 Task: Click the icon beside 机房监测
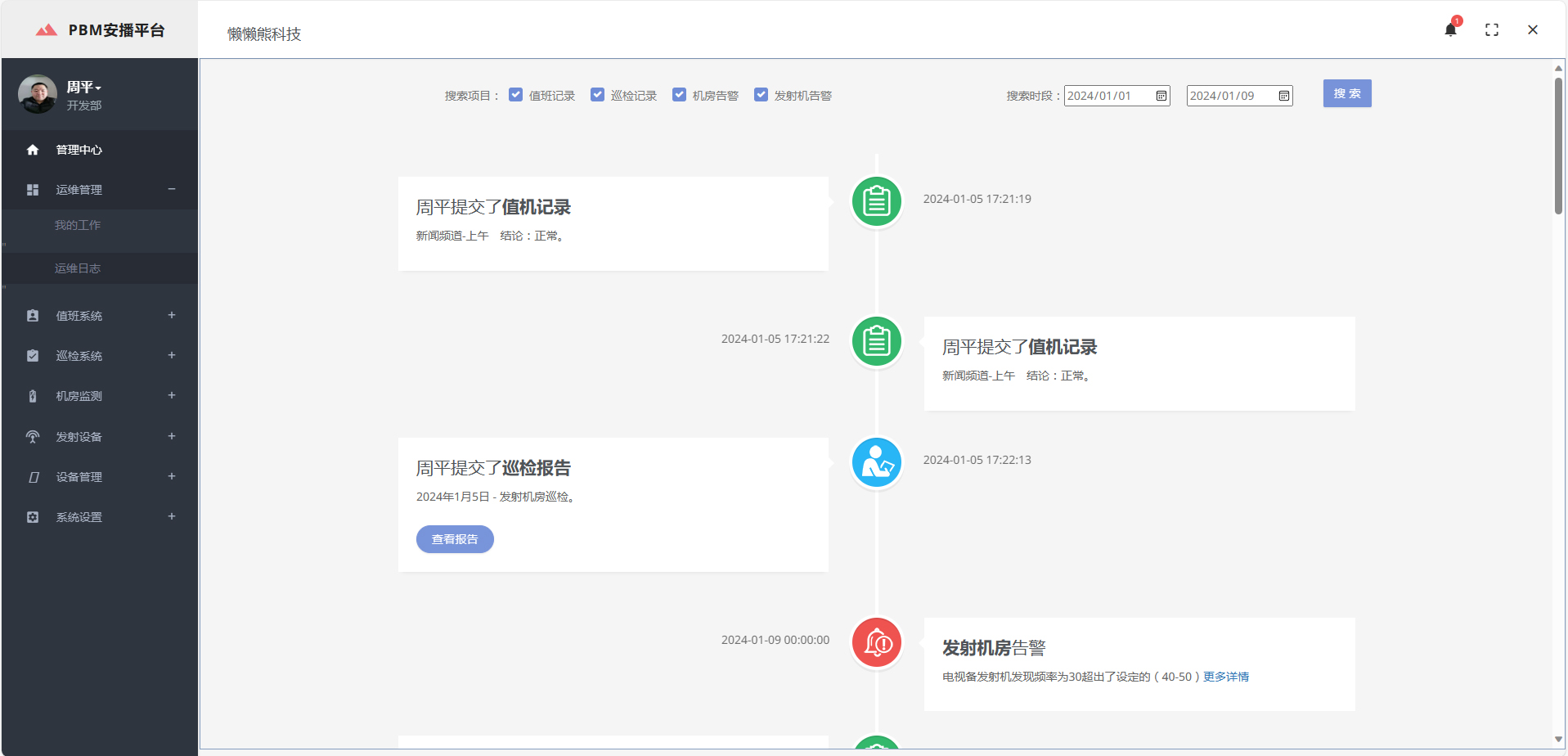pos(33,396)
